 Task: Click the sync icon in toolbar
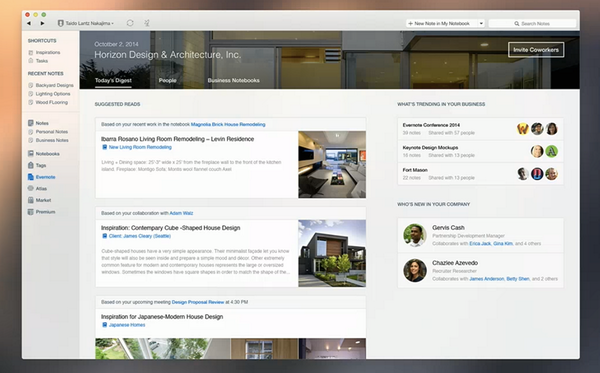point(130,23)
